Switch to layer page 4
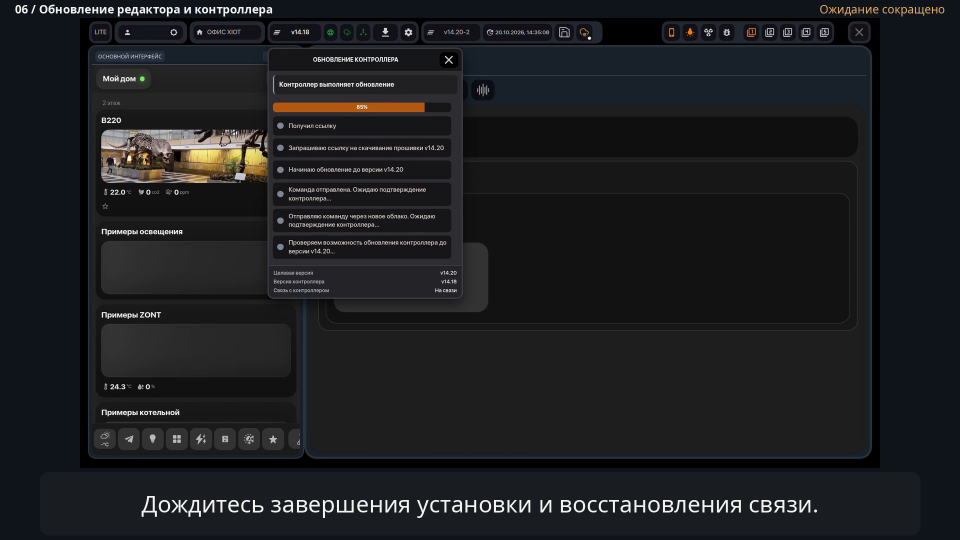This screenshot has height=540, width=960. [x=806, y=32]
